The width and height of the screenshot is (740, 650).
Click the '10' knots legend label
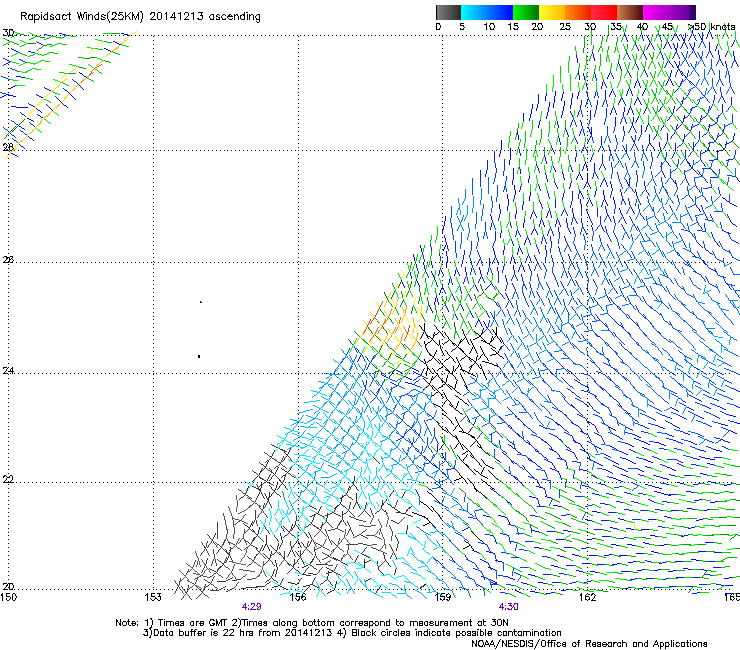point(489,27)
